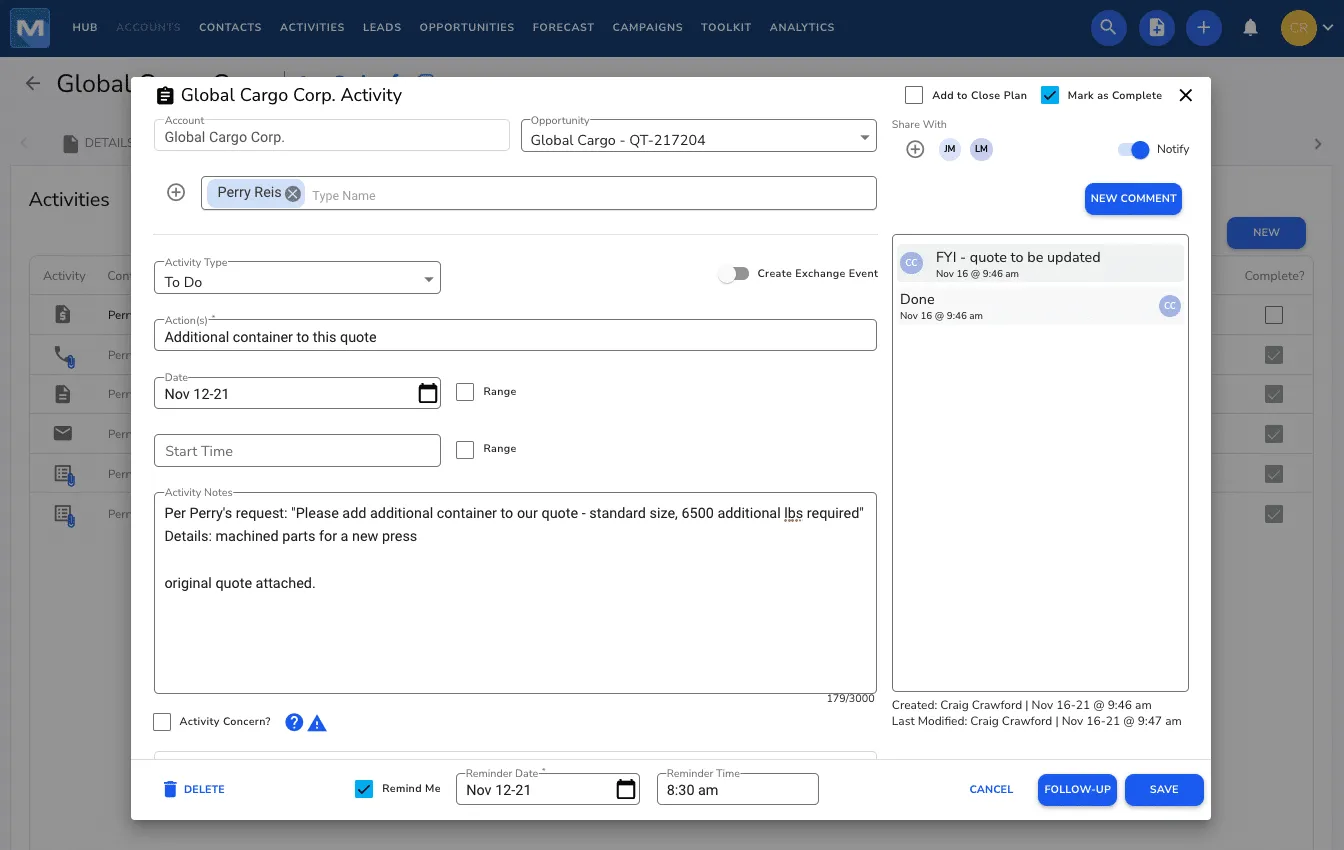Click the add person icon under Share With
The height and width of the screenshot is (850, 1344).
[x=915, y=149]
